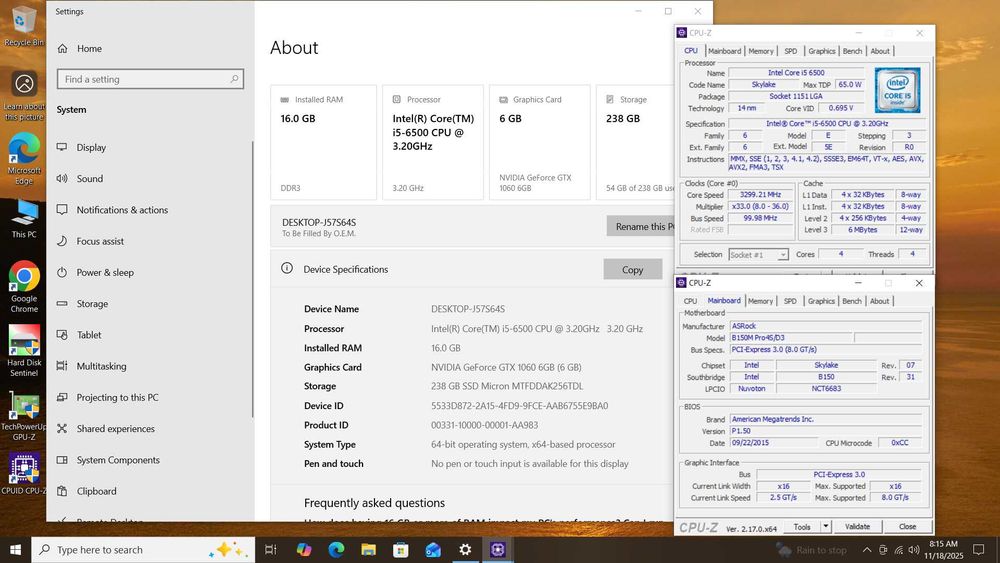Show hidden system tray icons
The image size is (1000, 563).
(x=867, y=550)
